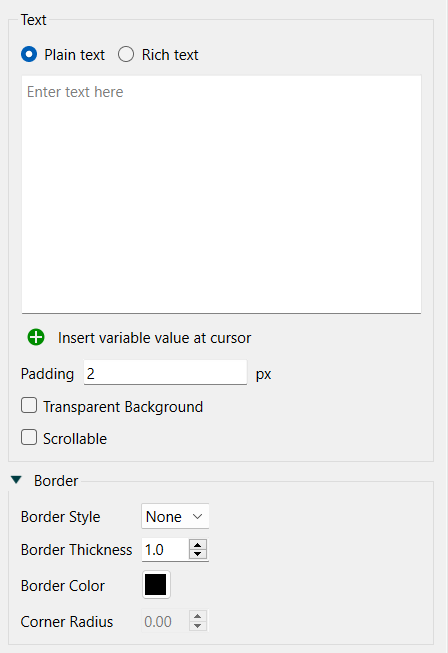Decrease Border Thickness with down arrow

198,554
